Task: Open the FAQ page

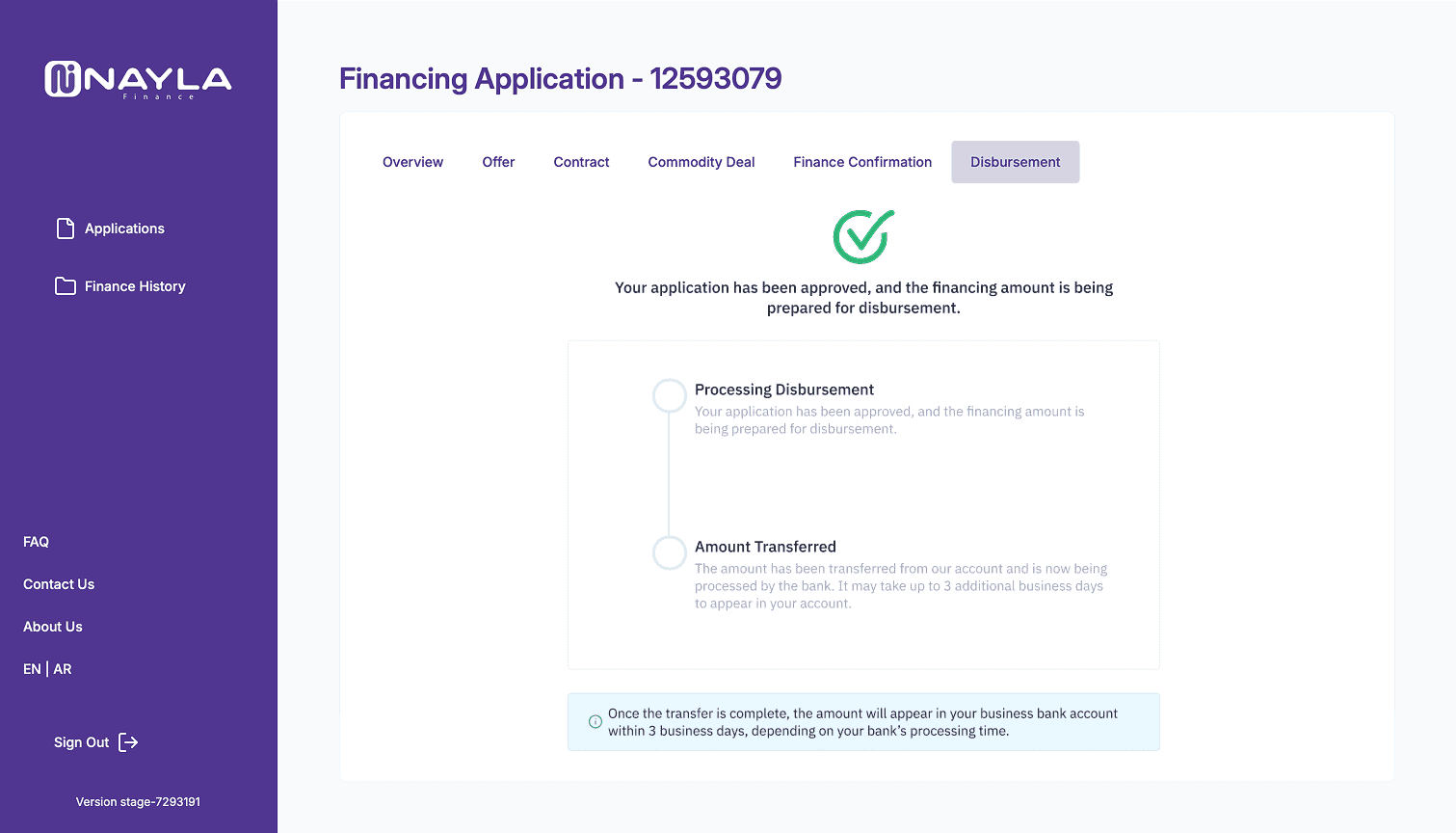Action: [36, 541]
